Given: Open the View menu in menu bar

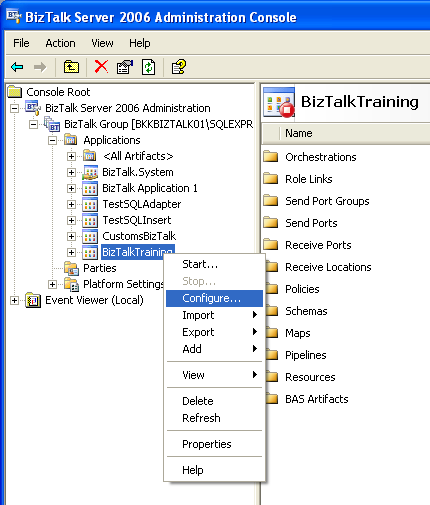Looking at the screenshot, I should point(102,43).
